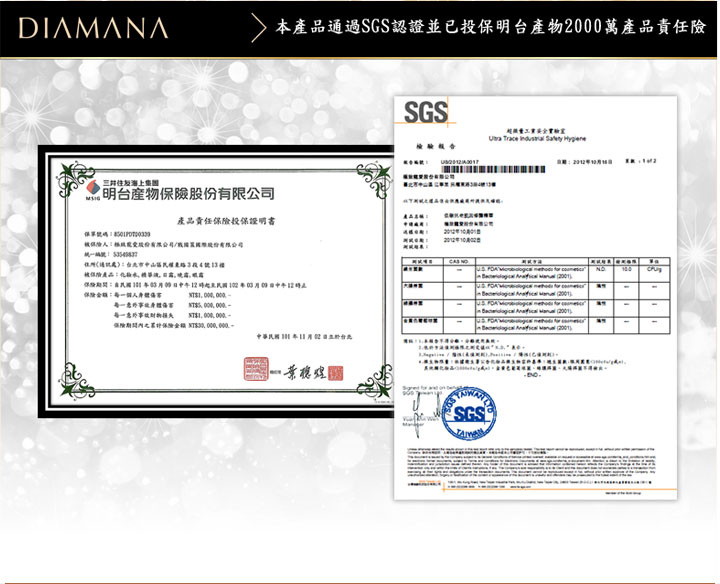Viewport: 720px width, 584px height.
Task: Select the number 53549837 on the certificate
Action: 125,254
